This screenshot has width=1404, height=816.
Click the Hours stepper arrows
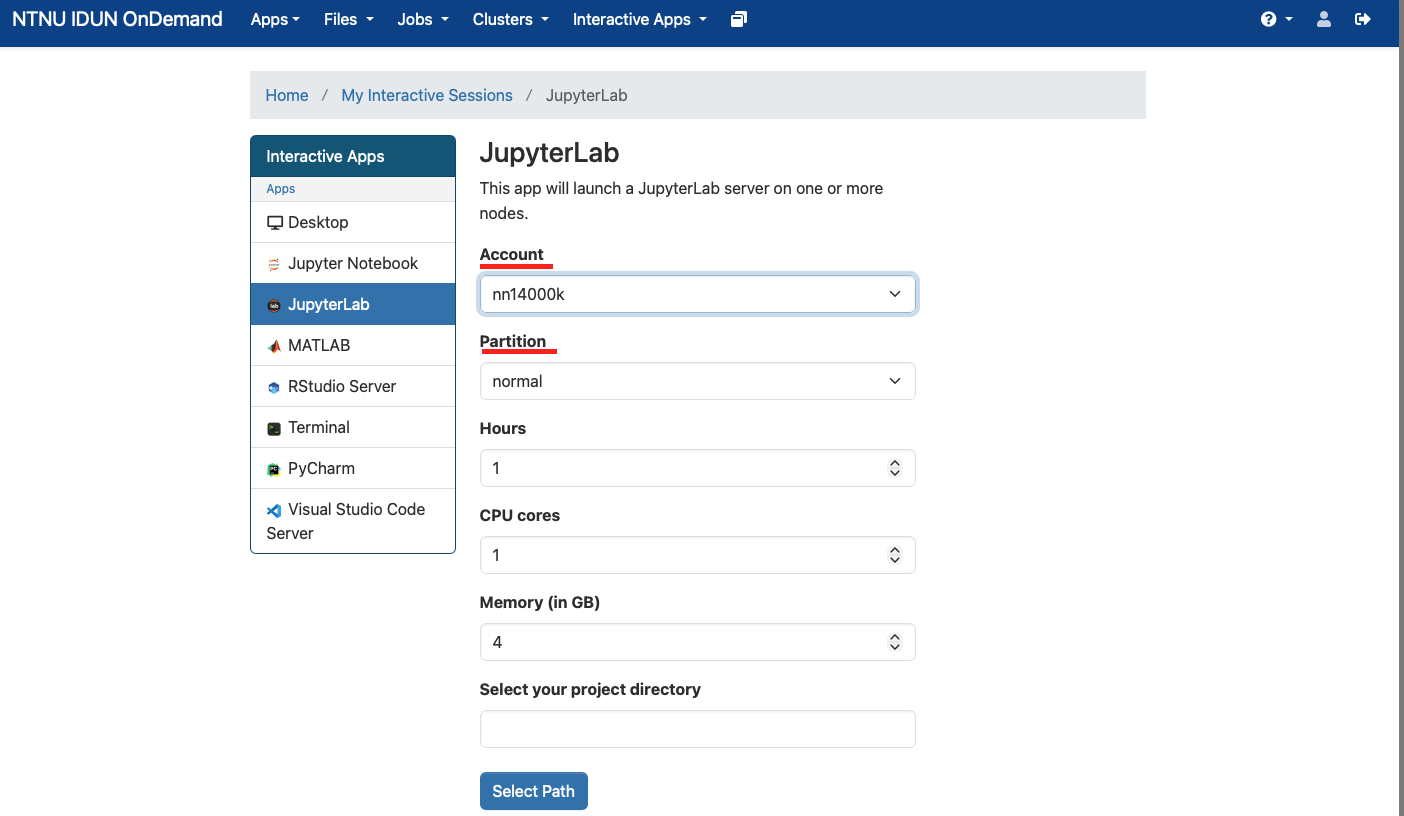895,468
